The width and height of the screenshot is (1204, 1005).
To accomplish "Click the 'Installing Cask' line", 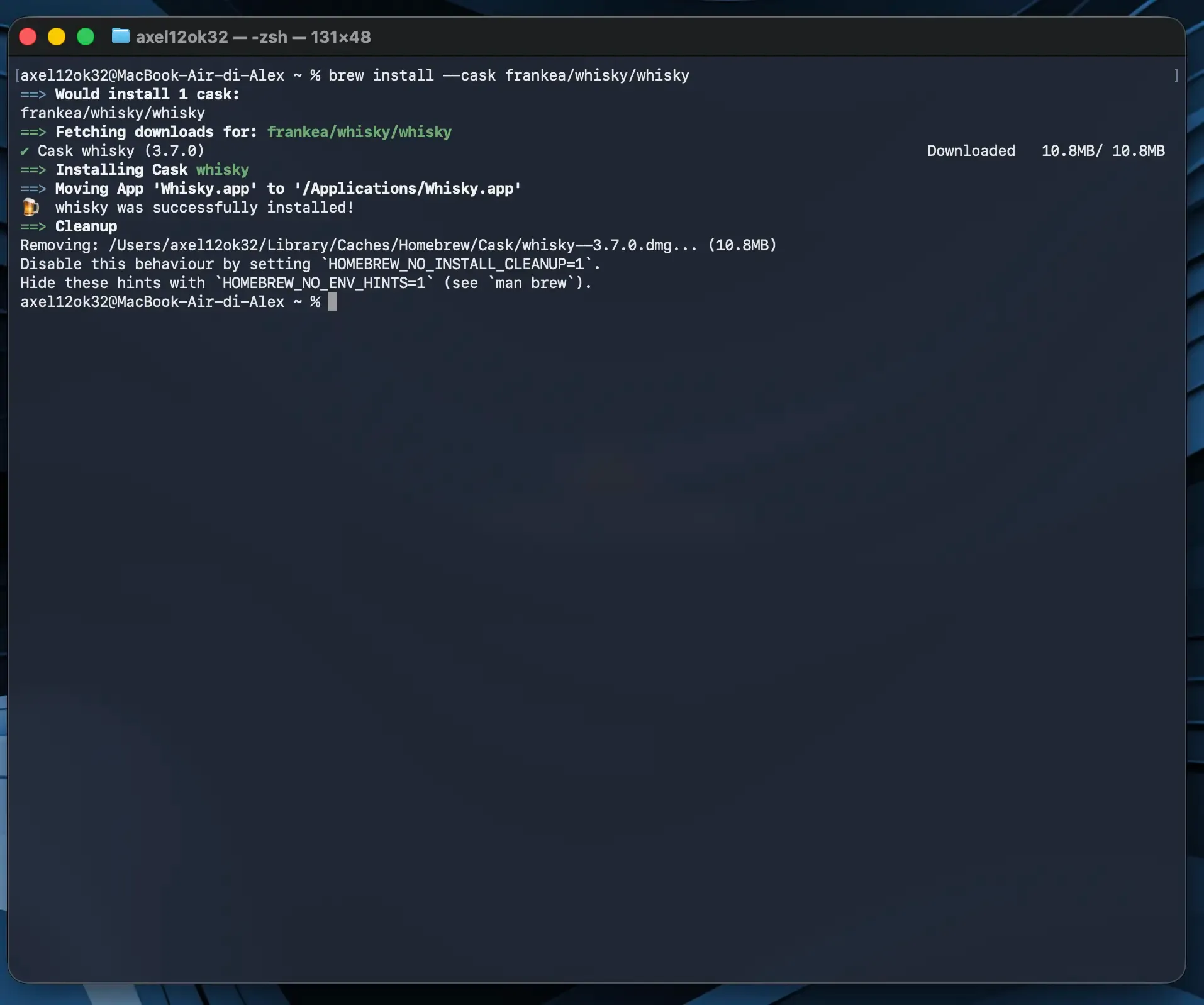I will tap(135, 170).
